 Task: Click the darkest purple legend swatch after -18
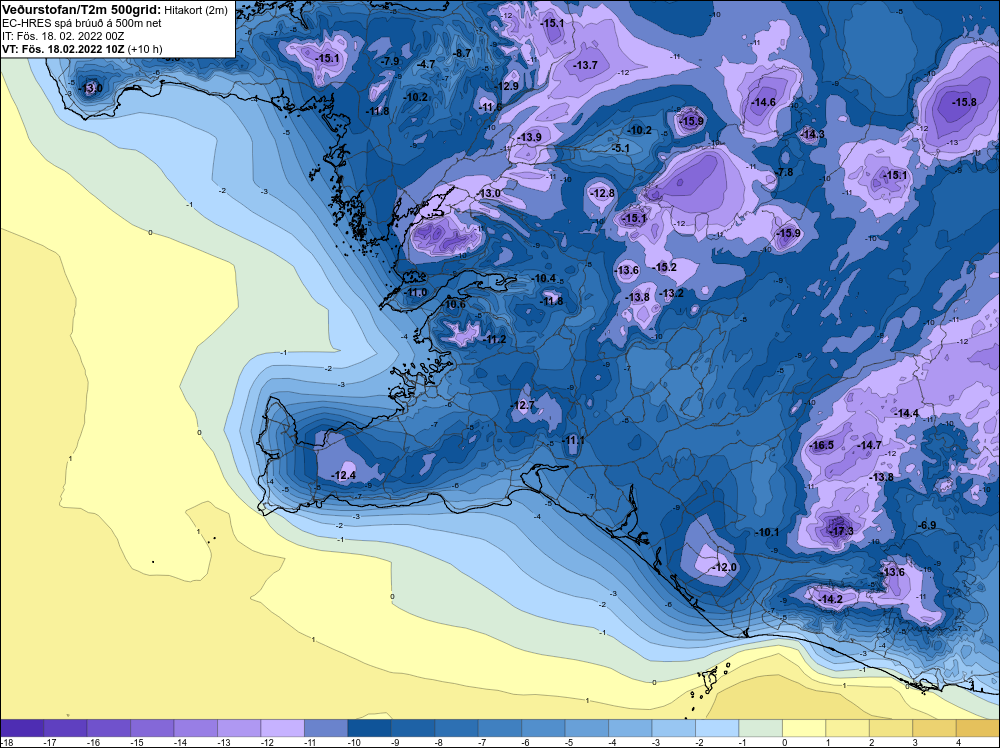click(22, 728)
